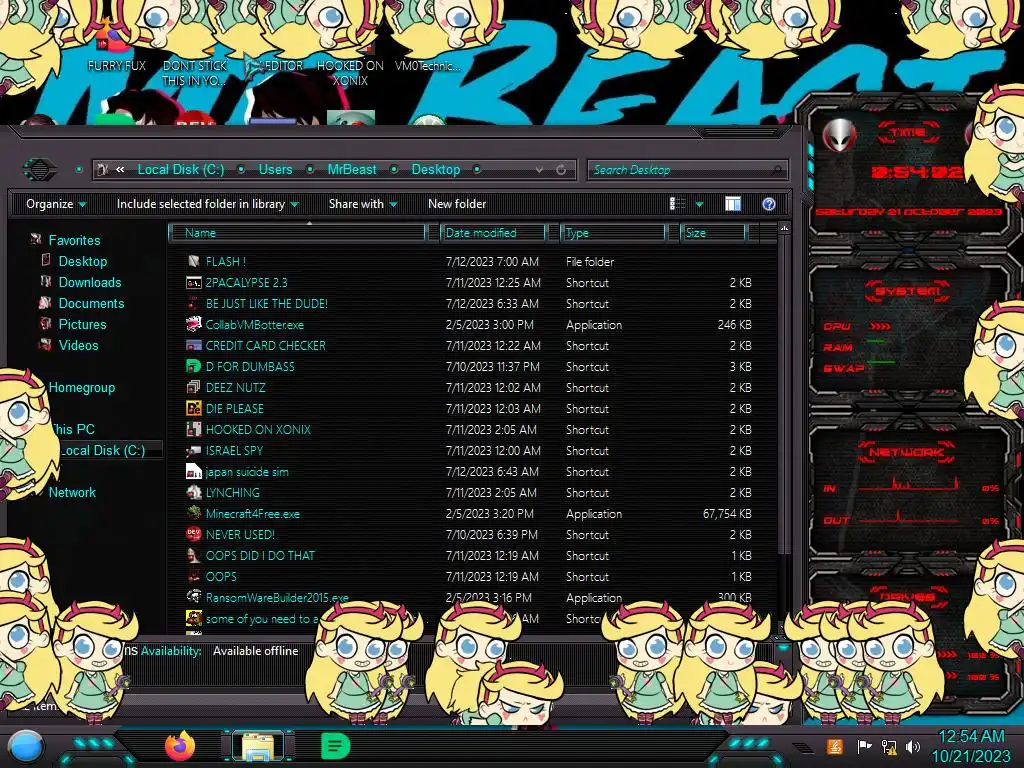Select BE JUST LIKE THE DUDE! file
The image size is (1024, 768).
pos(266,304)
